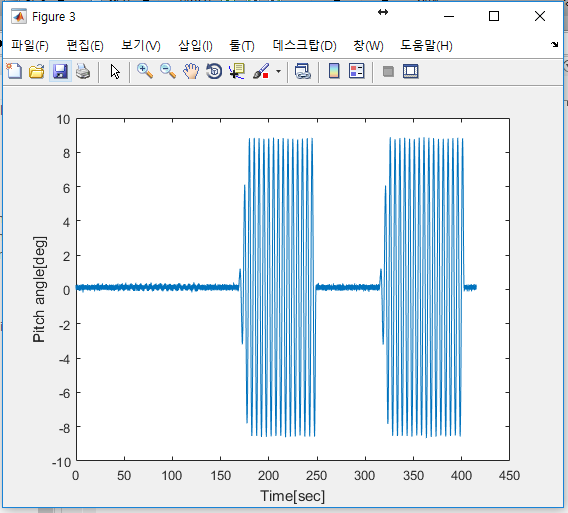Viewport: 568px width, 513px height.
Task: Open the 창(W) menu
Action: tap(368, 46)
